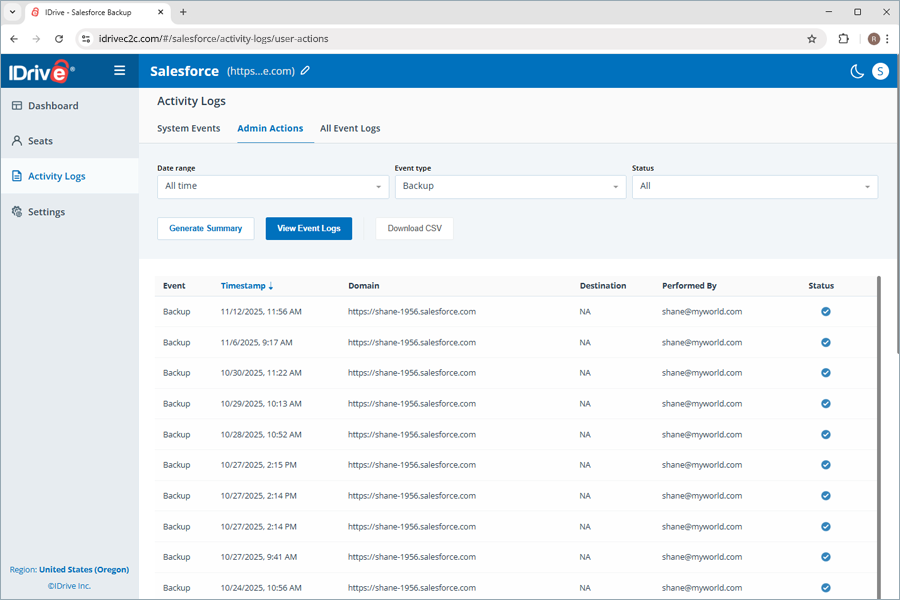
Task: Open the user profile avatar "S"
Action: point(880,71)
